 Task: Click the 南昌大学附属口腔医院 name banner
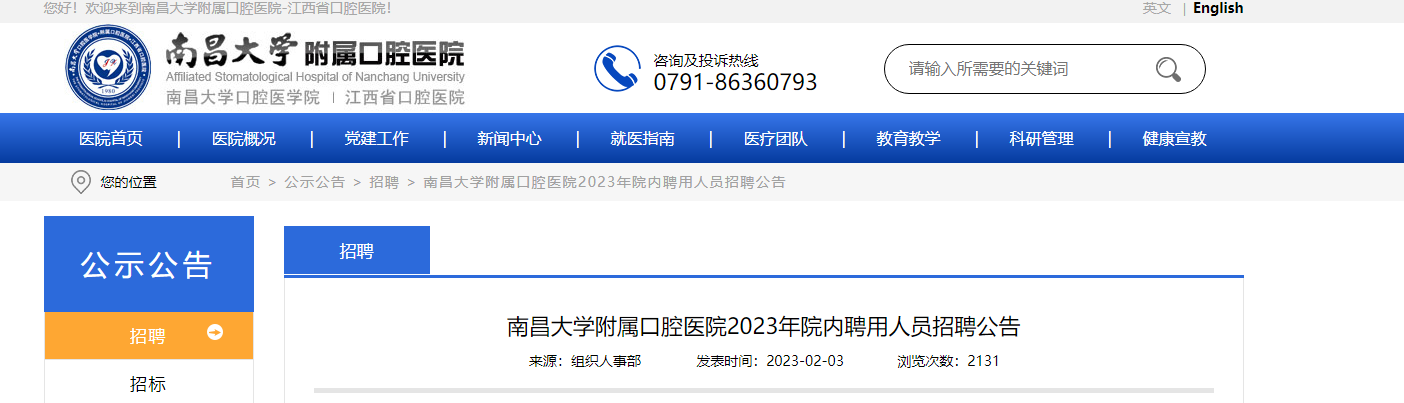click(315, 68)
